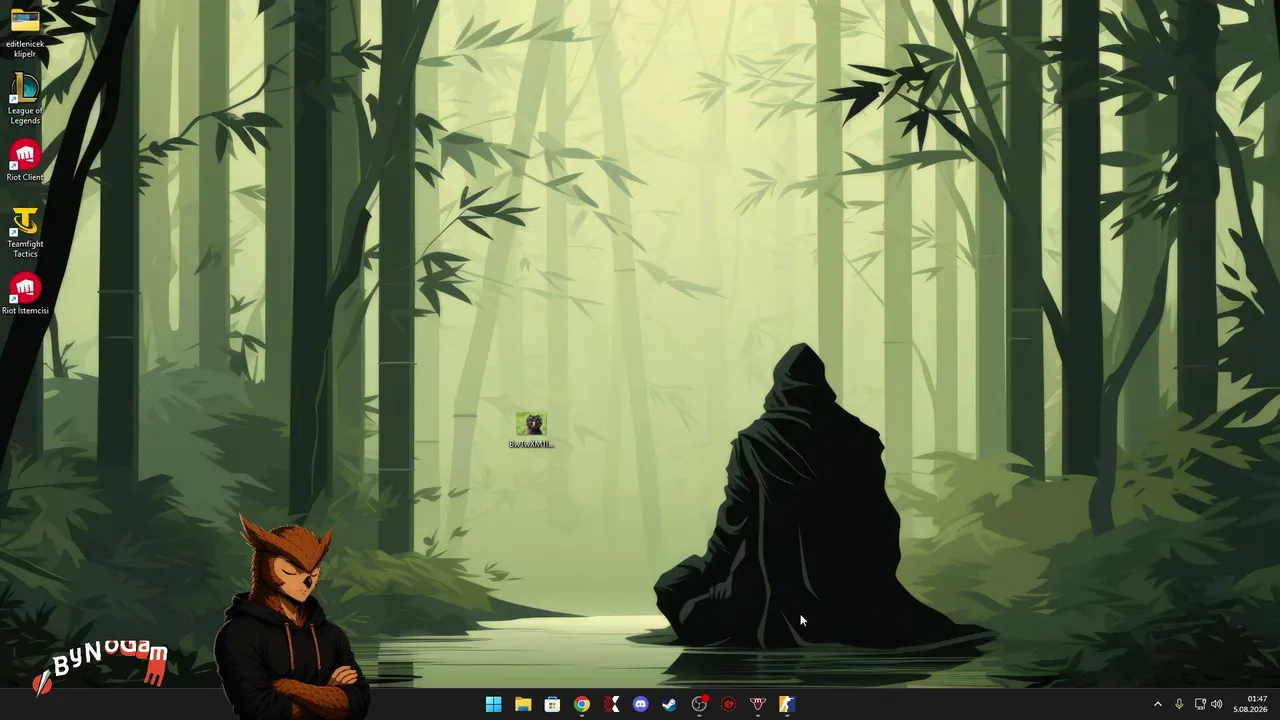
Task: Open OBS Studio from the taskbar
Action: pos(700,705)
